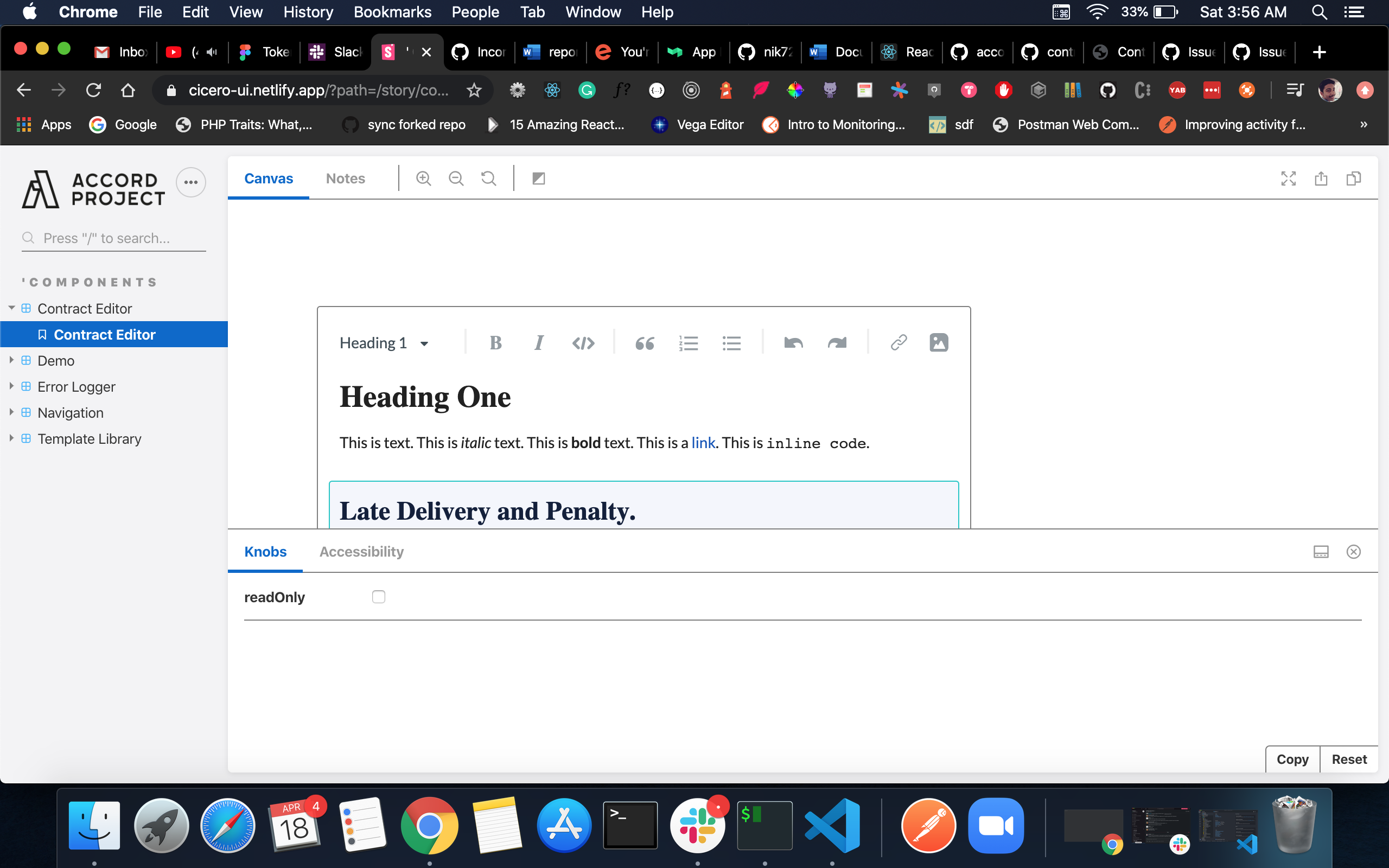
Task: Switch to the Notes tab
Action: click(345, 178)
